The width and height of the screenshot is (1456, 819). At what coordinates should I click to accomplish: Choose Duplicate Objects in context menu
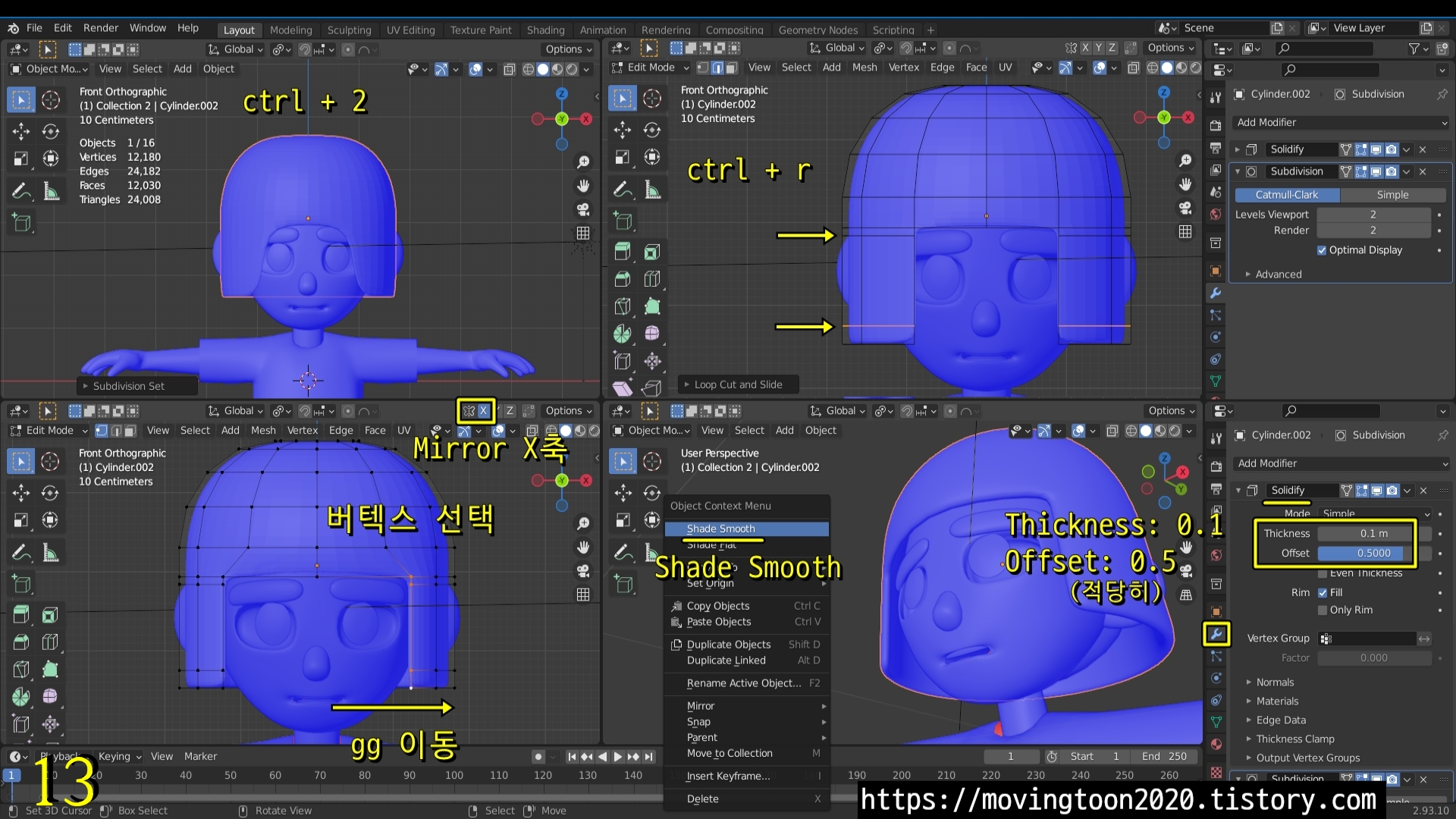[x=747, y=645]
